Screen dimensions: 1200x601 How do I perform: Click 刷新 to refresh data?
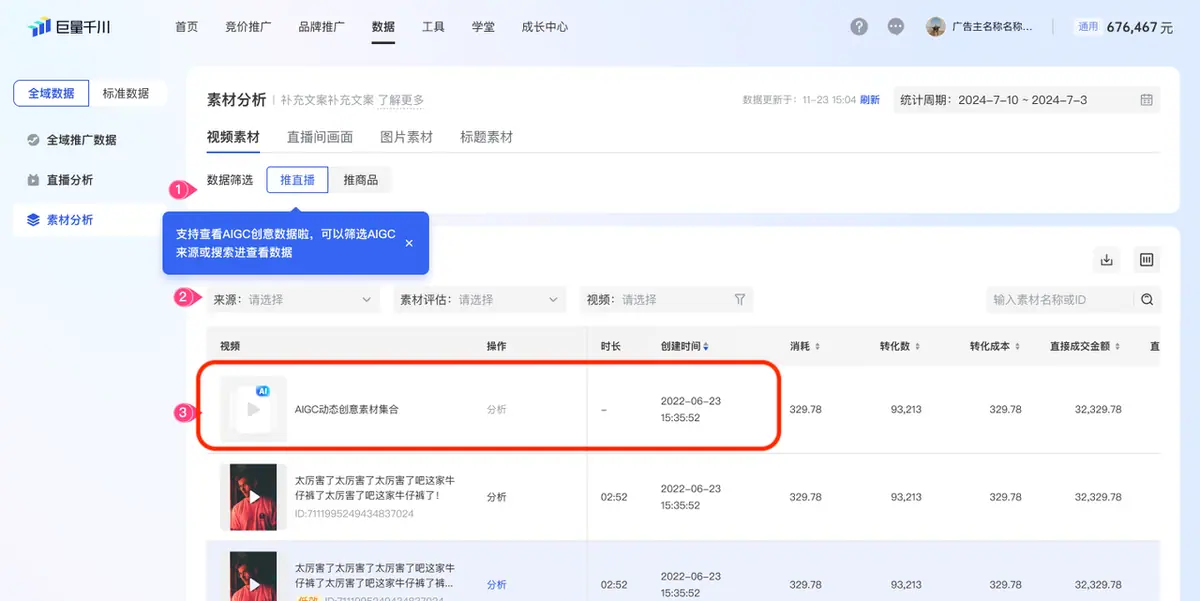[870, 100]
